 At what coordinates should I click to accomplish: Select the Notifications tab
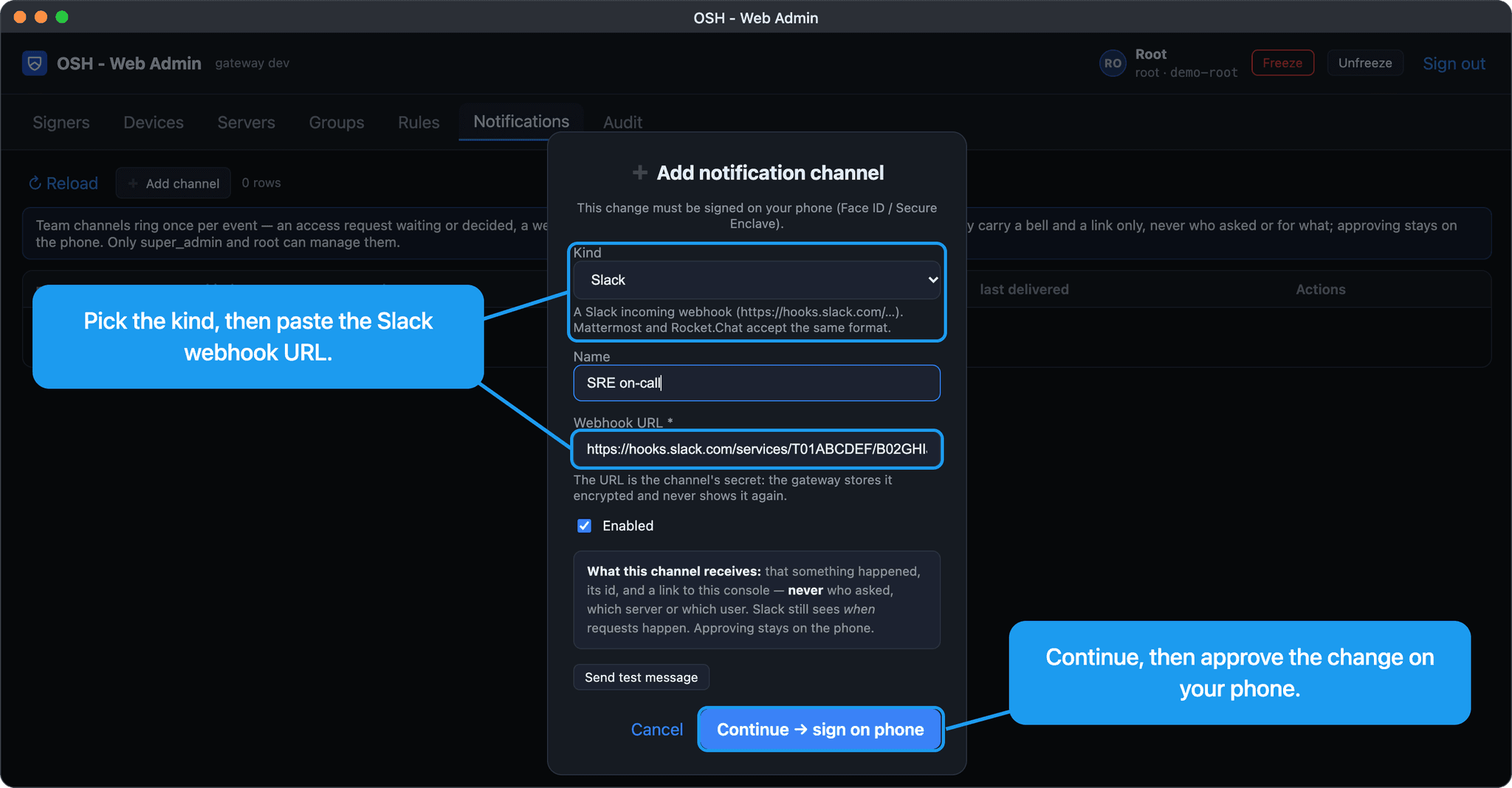click(521, 122)
